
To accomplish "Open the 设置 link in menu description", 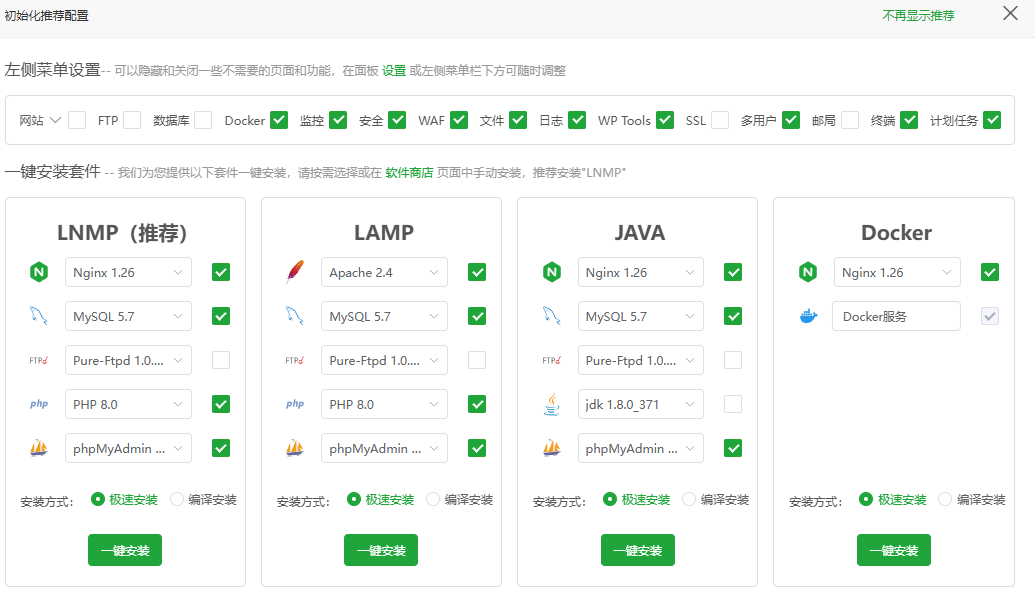I will pos(394,71).
